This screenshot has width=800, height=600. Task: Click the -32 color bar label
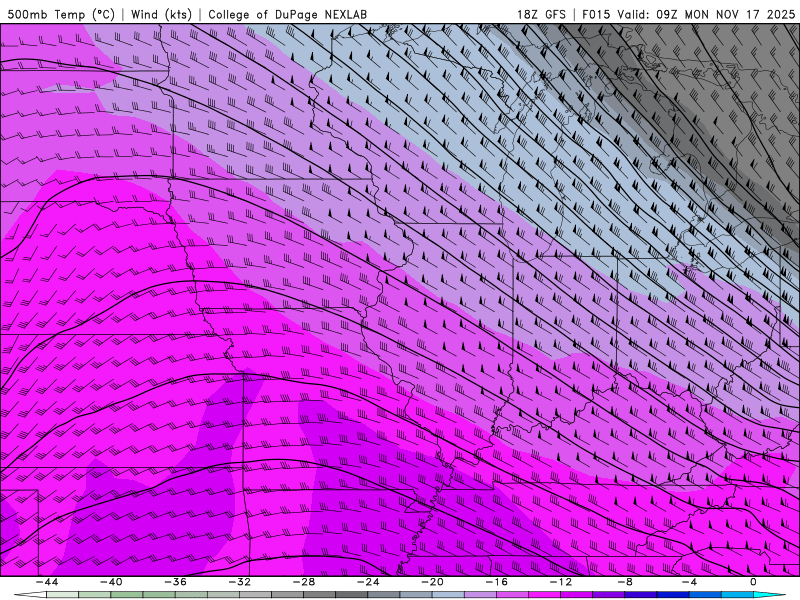pos(240,582)
